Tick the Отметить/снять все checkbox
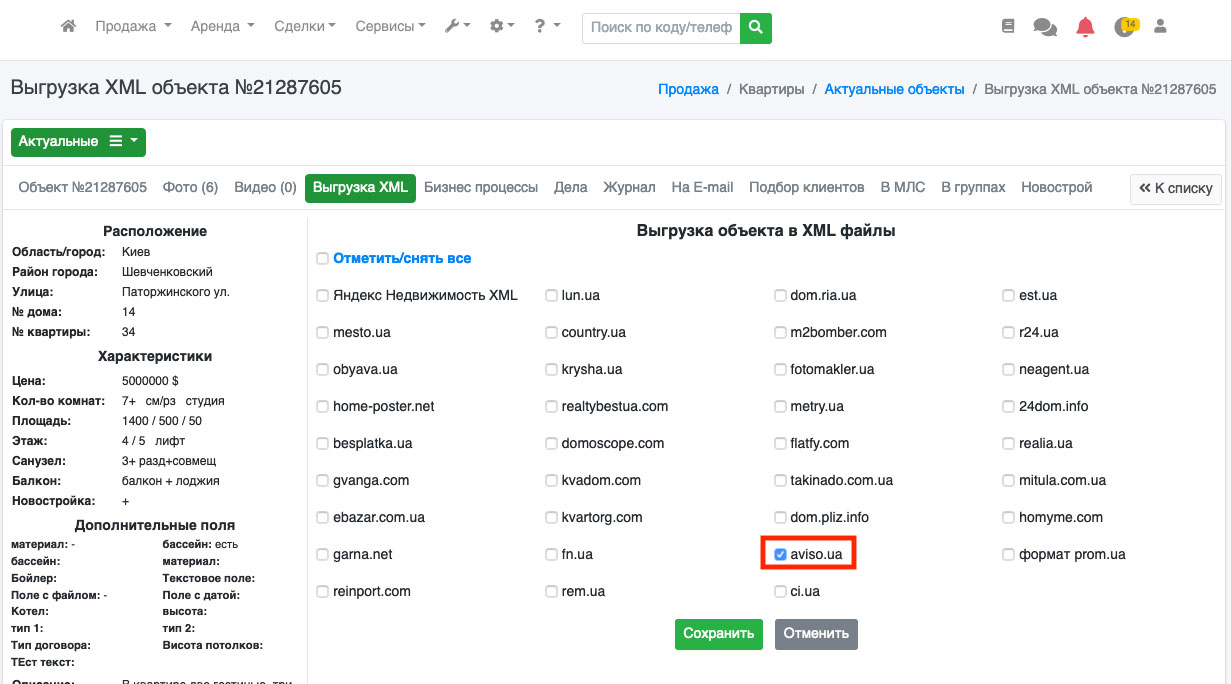The width and height of the screenshot is (1231, 684). tap(322, 259)
